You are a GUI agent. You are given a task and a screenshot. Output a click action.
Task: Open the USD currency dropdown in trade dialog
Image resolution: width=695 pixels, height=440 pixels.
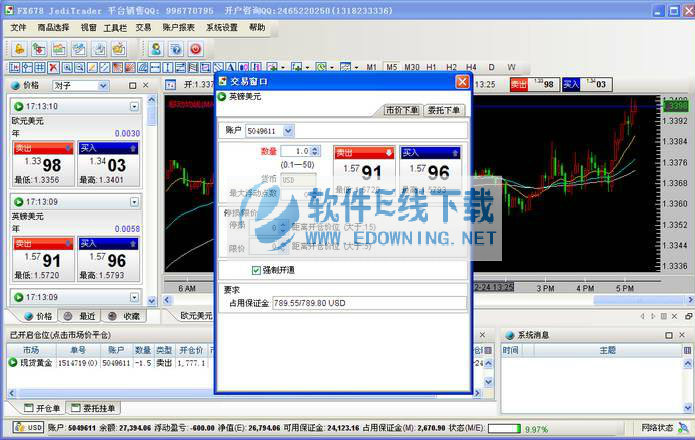pos(298,180)
